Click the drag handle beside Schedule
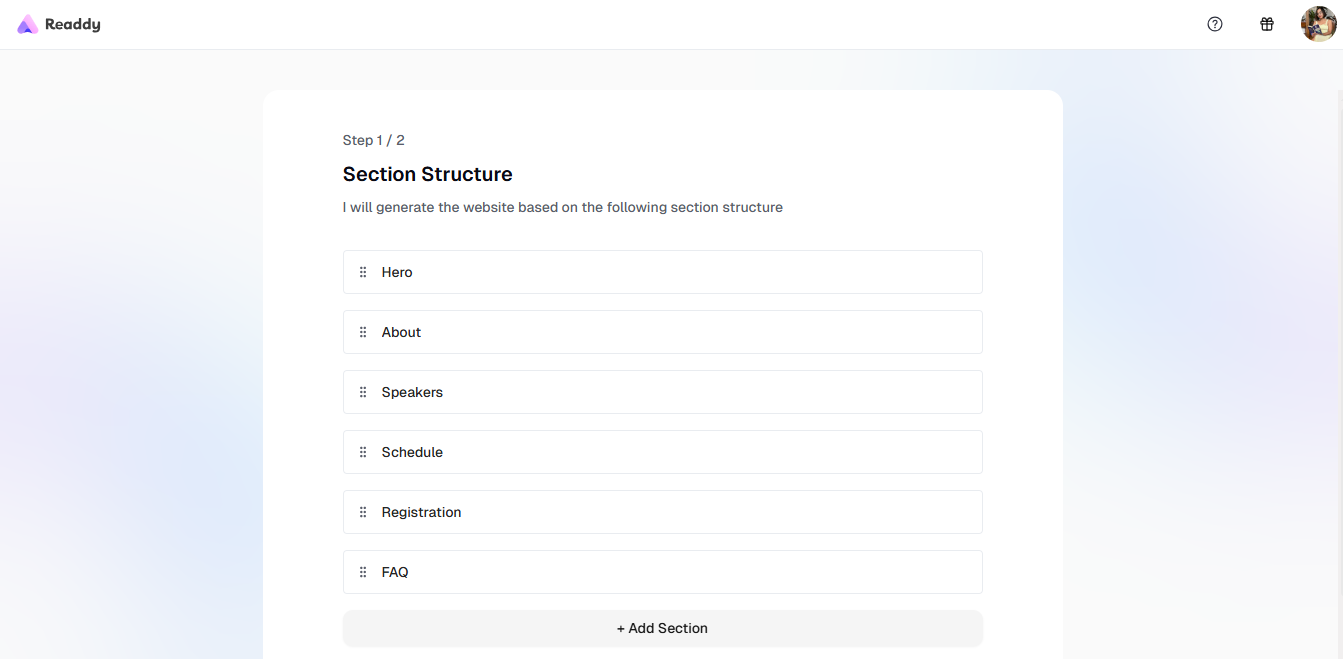Viewport: 1343px width, 659px height. [363, 452]
